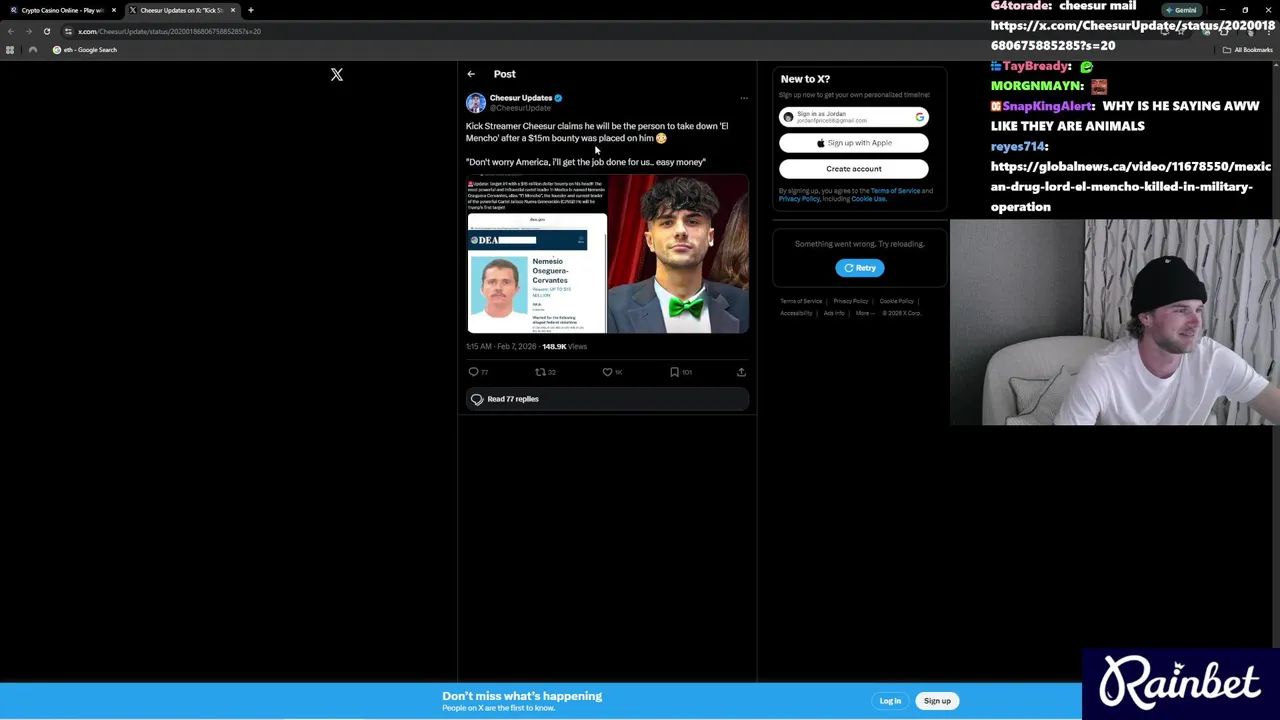
Task: Close the Cheesur Updates on X tab
Action: coord(233,10)
